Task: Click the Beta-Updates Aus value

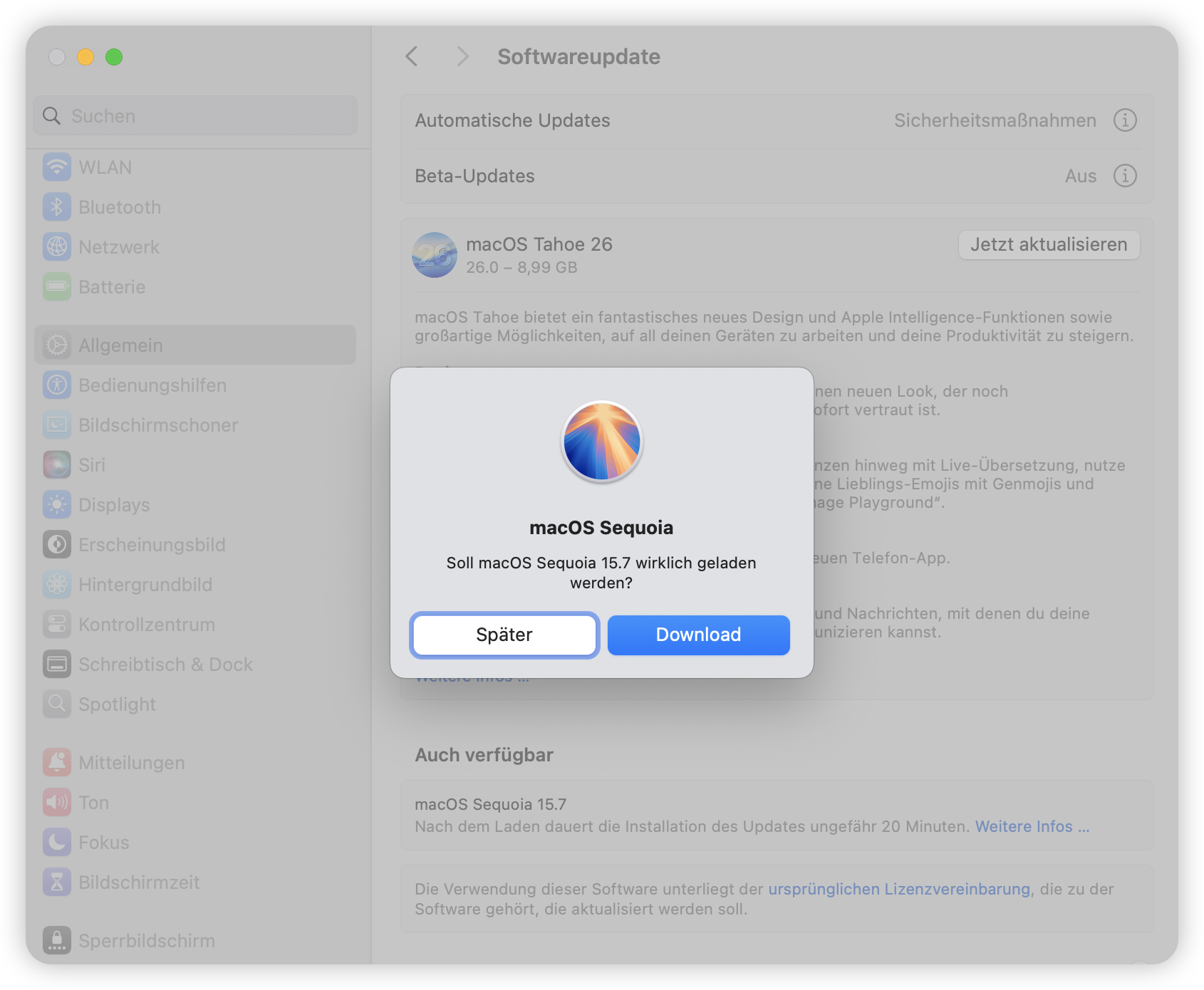Action: pos(1081,176)
